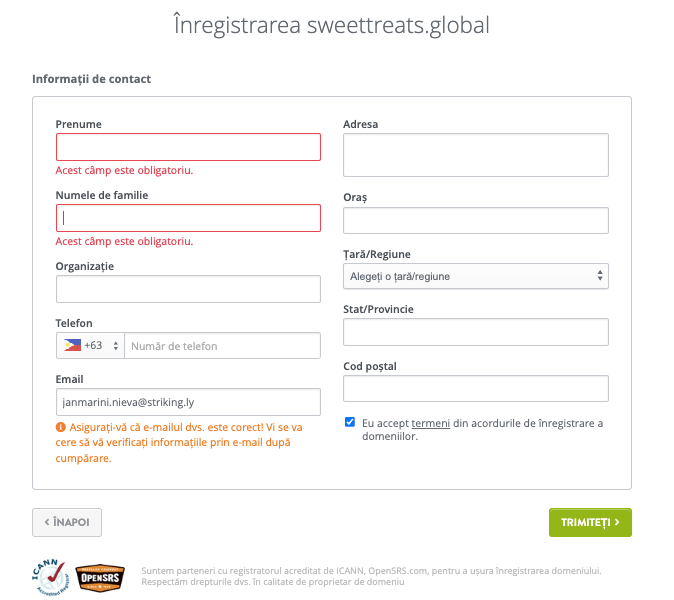This screenshot has width=674, height=600.
Task: Focus the Adresa text area
Action: (x=476, y=155)
